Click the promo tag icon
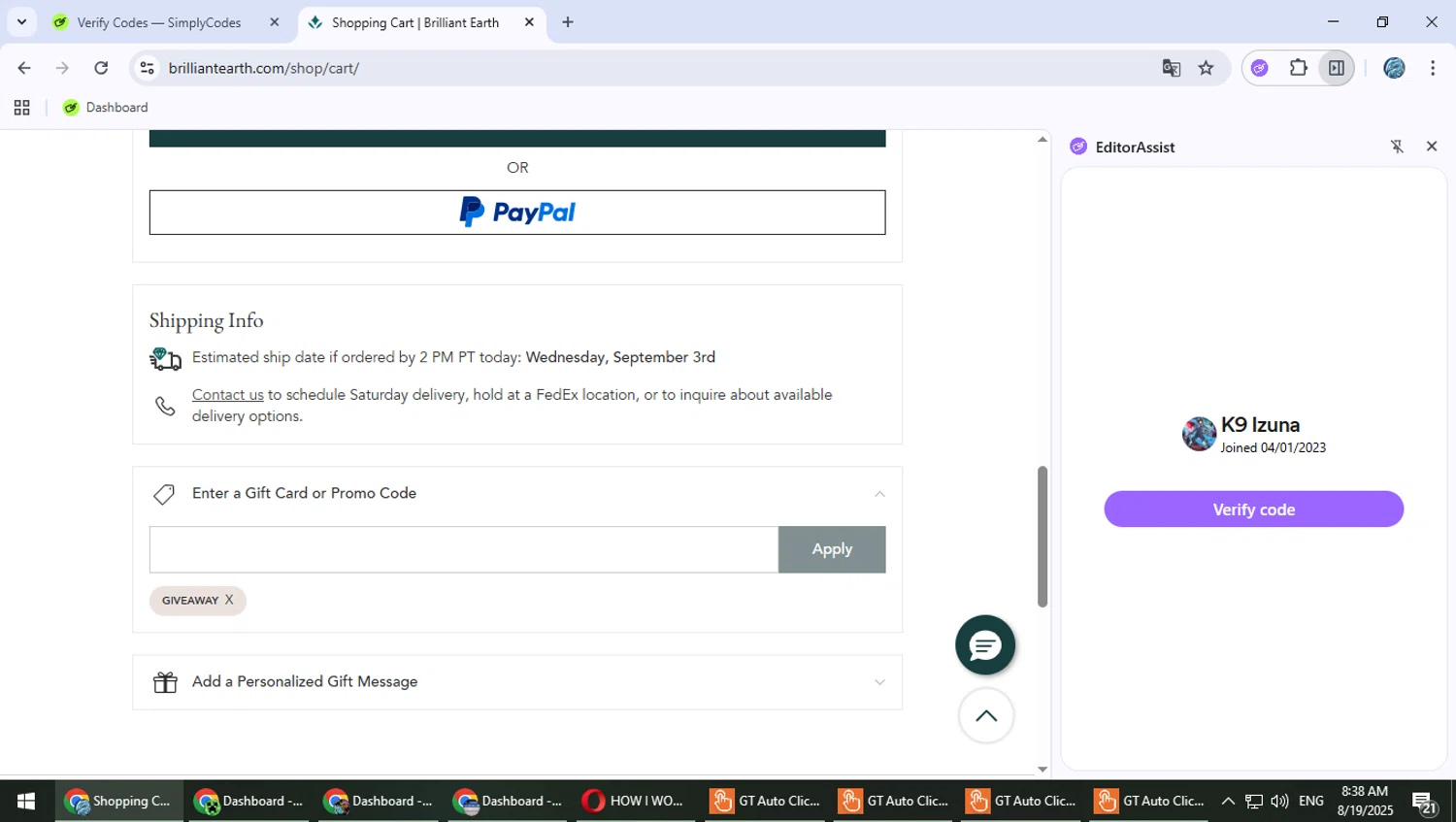The height and width of the screenshot is (822, 1456). point(164,494)
